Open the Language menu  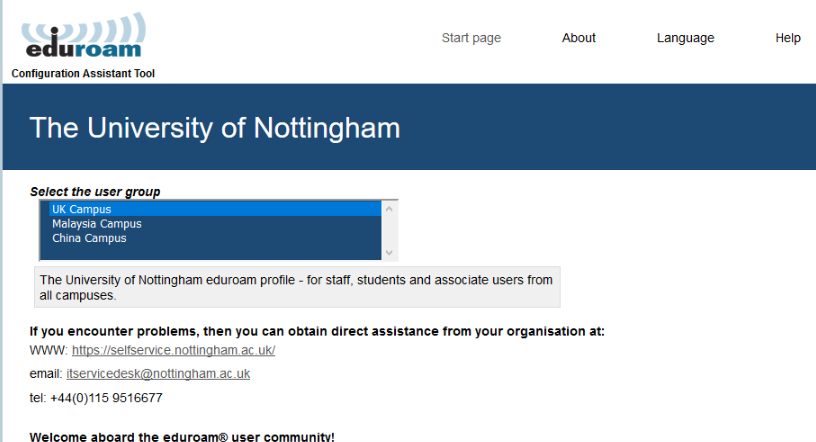tap(685, 38)
